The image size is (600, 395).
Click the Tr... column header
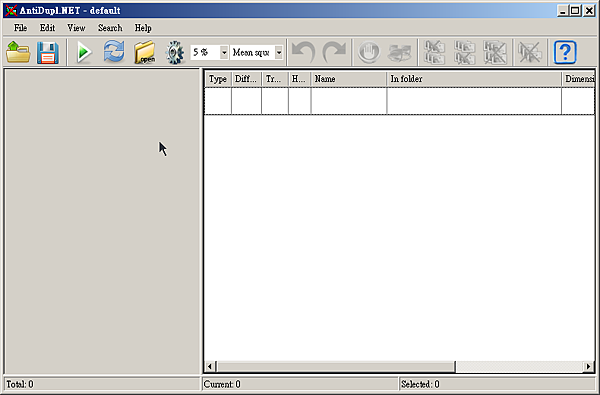pyautogui.click(x=275, y=79)
